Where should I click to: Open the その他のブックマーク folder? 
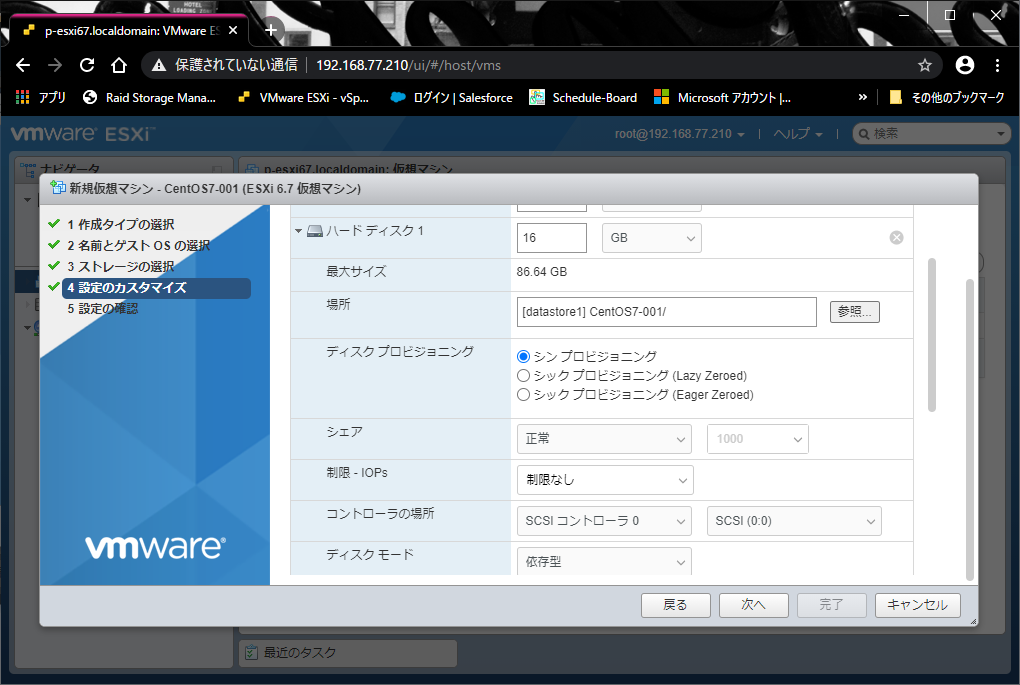pyautogui.click(x=946, y=98)
